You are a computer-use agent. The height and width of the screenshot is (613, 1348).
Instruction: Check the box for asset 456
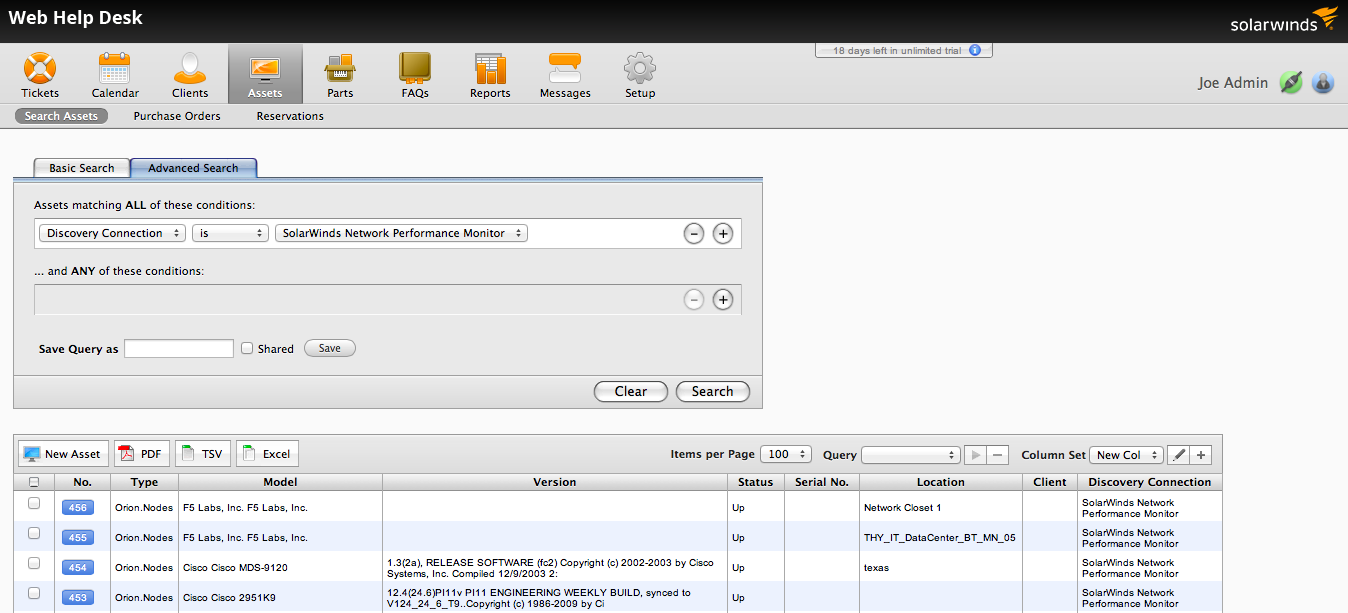34,503
